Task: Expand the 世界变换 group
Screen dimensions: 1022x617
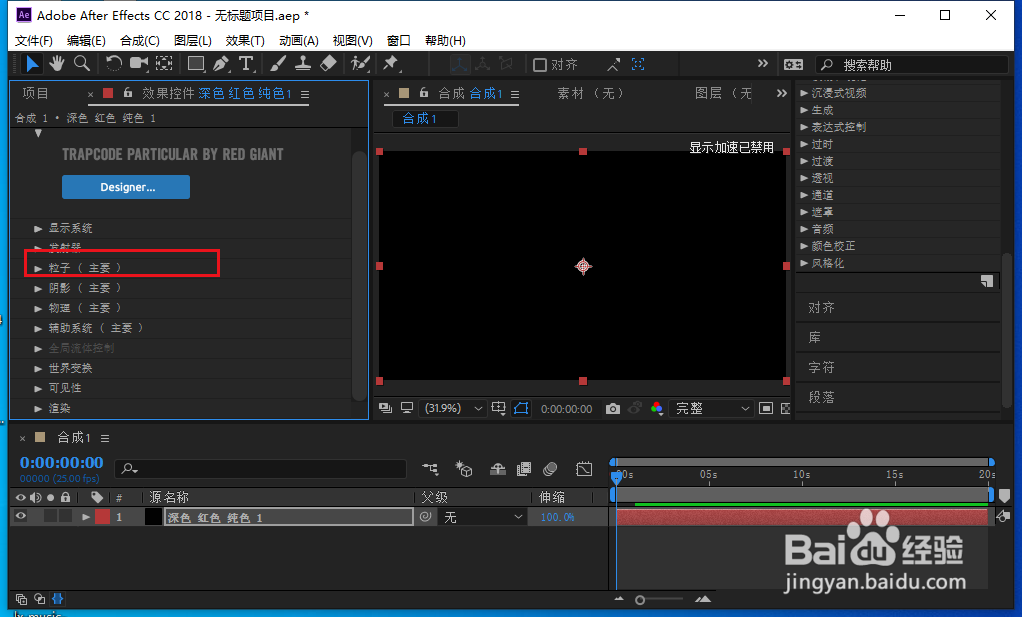Action: tap(38, 369)
